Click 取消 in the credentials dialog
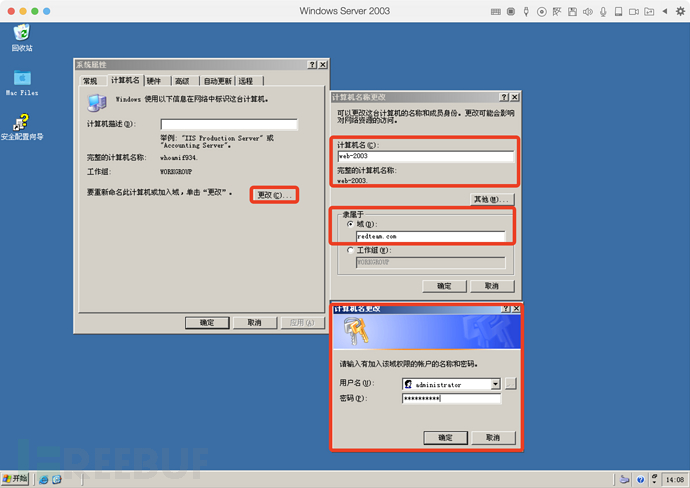The image size is (690, 488). [493, 437]
